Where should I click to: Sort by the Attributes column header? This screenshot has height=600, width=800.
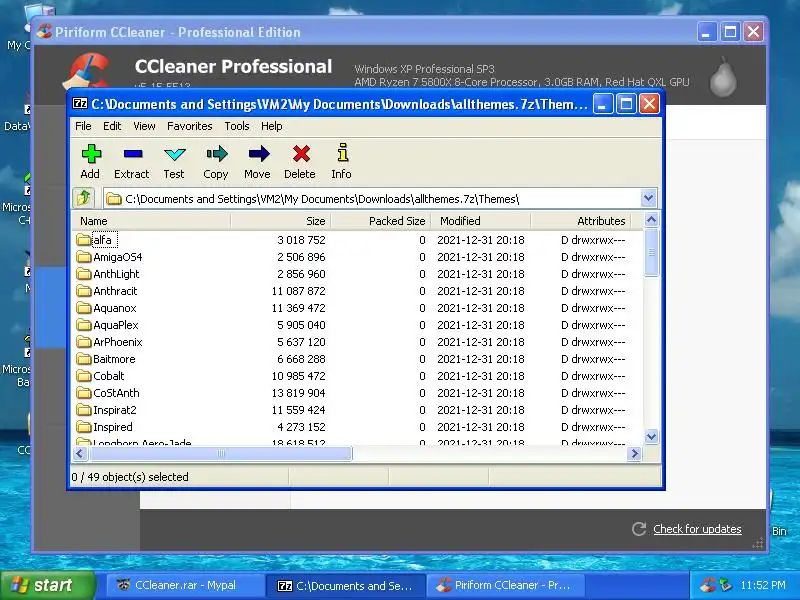[581, 221]
